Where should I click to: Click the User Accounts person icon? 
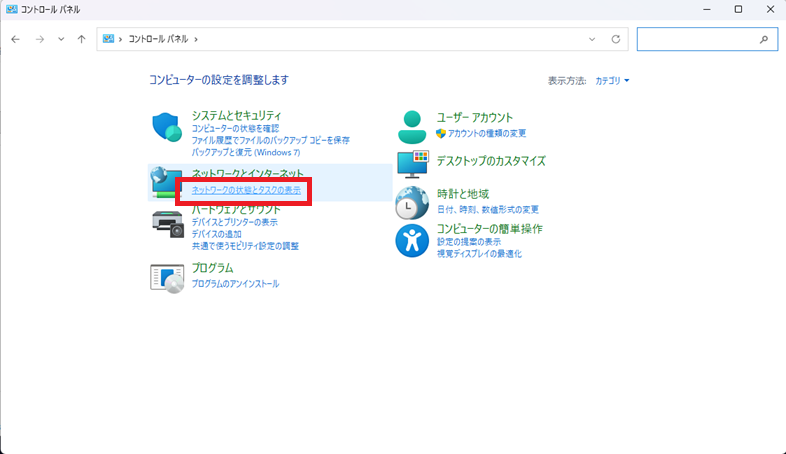tap(412, 126)
